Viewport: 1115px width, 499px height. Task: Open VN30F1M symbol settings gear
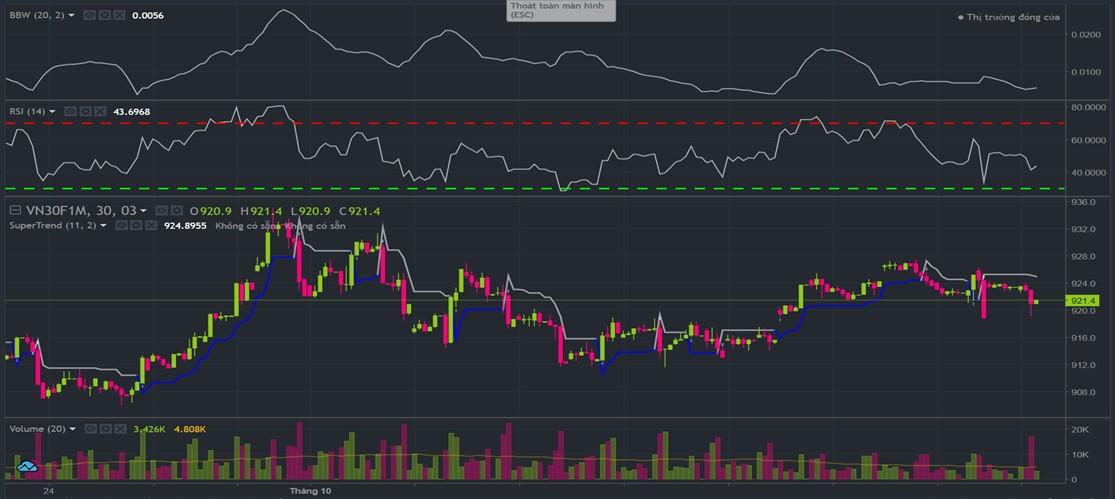175,211
